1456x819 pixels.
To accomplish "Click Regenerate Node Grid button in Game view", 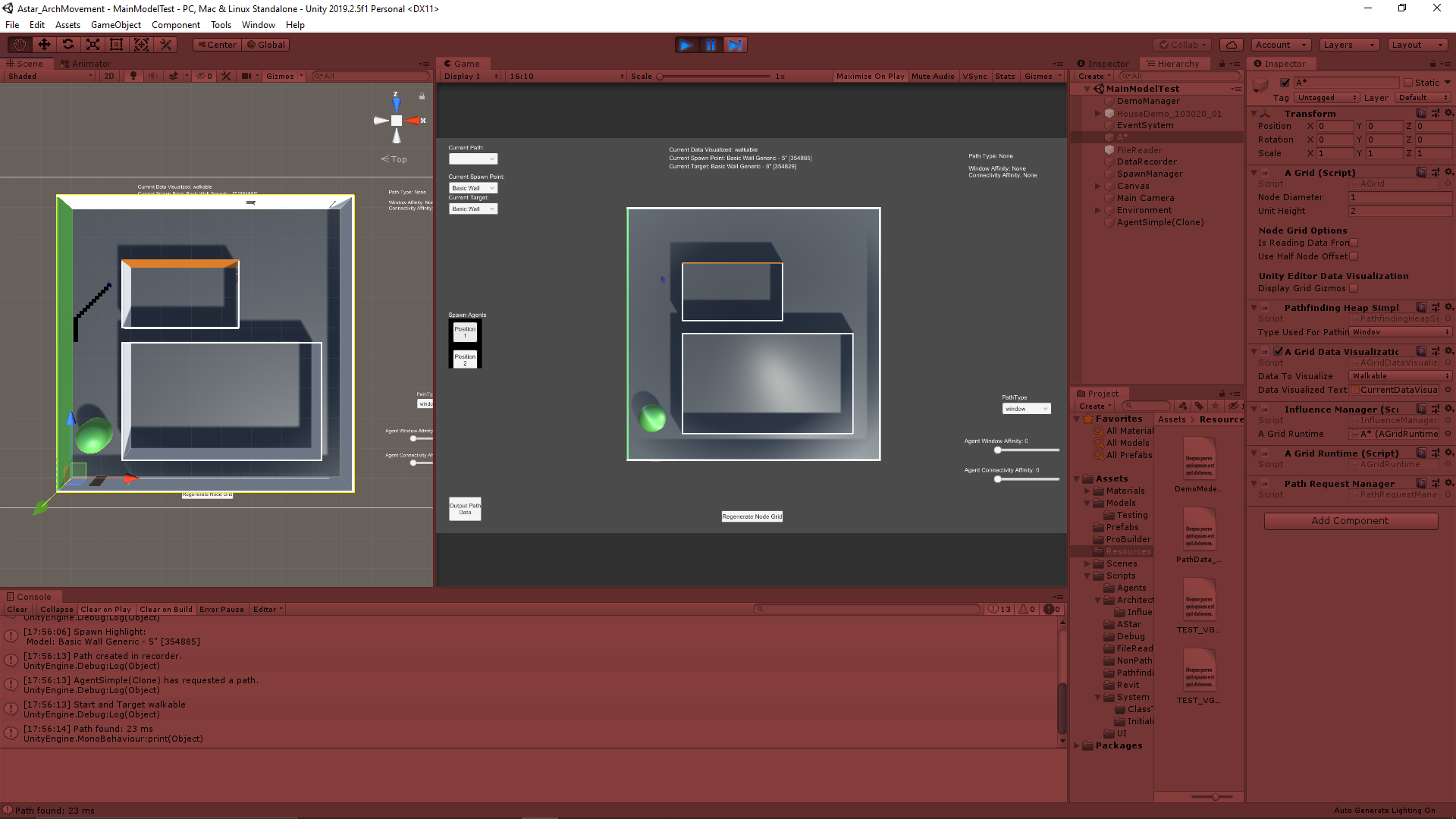I will (x=752, y=516).
